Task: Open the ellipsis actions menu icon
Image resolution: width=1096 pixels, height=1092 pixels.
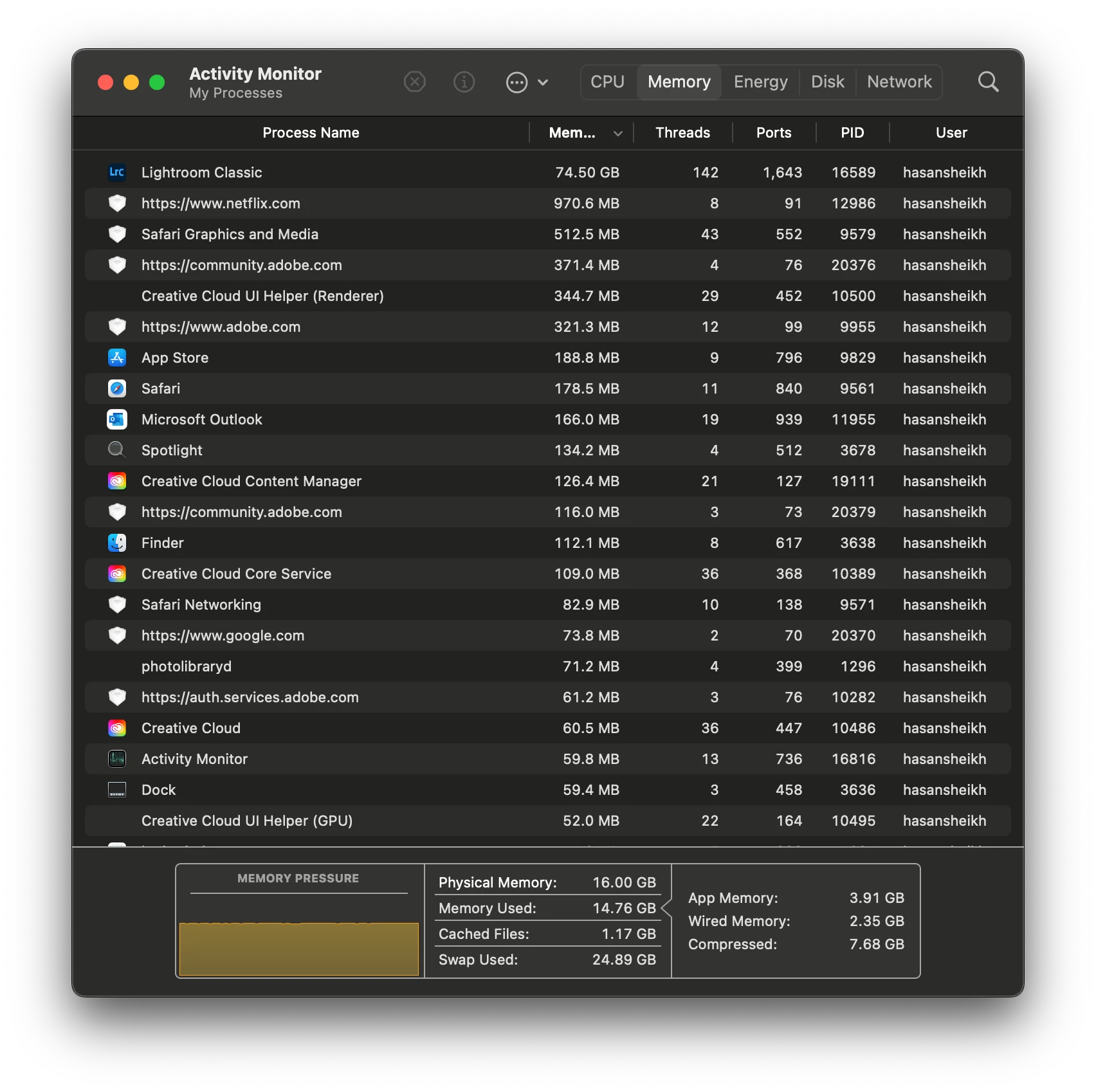Action: pos(517,82)
